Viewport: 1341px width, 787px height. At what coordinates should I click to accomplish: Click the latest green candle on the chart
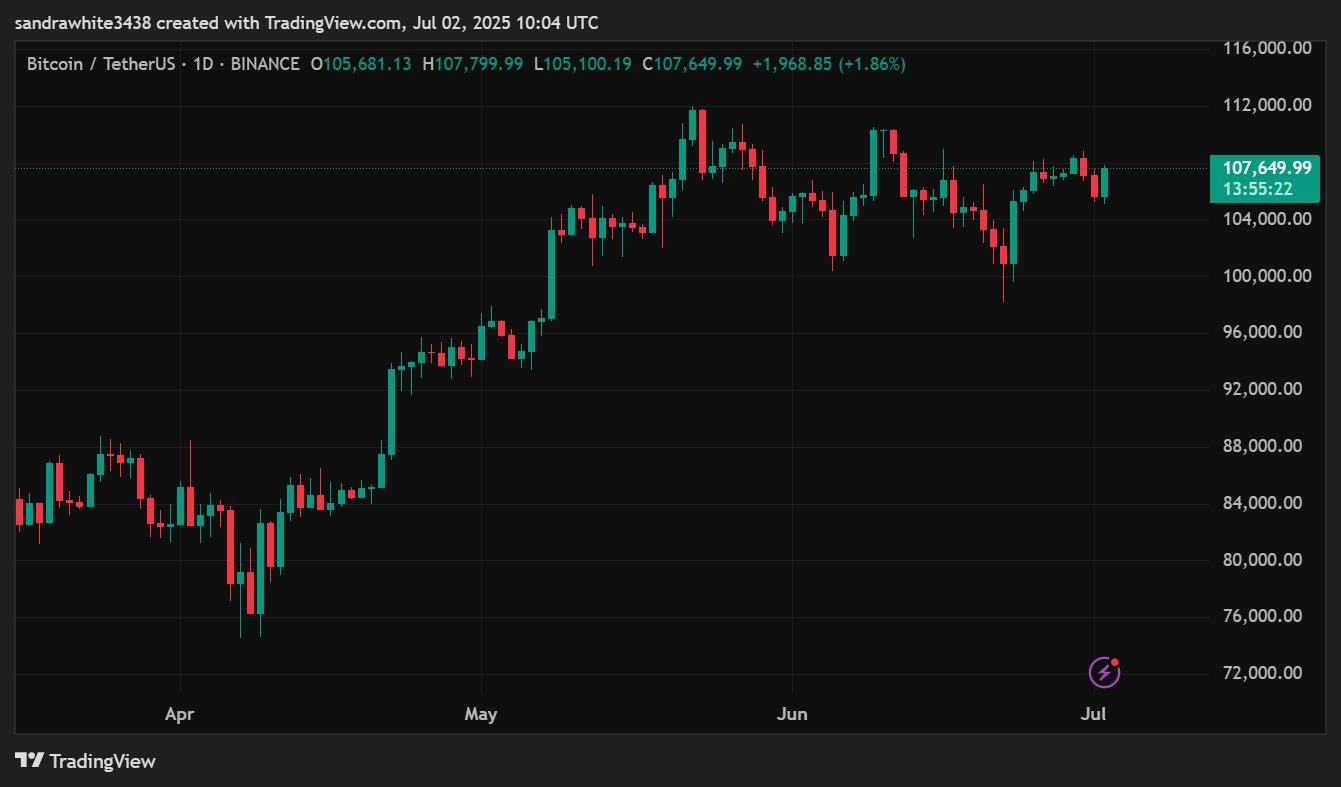pyautogui.click(x=1105, y=182)
